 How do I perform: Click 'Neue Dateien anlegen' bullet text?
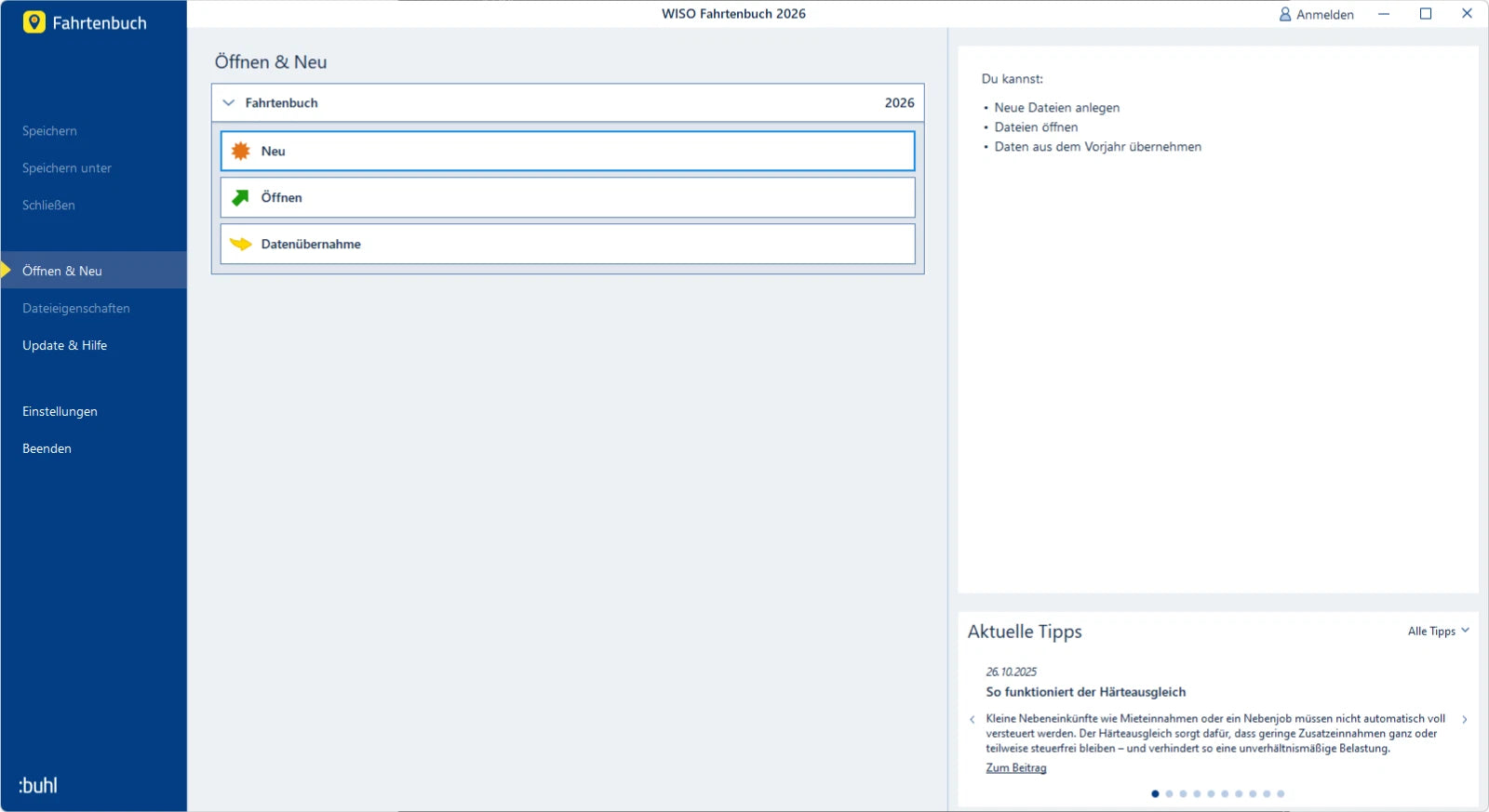point(1057,108)
